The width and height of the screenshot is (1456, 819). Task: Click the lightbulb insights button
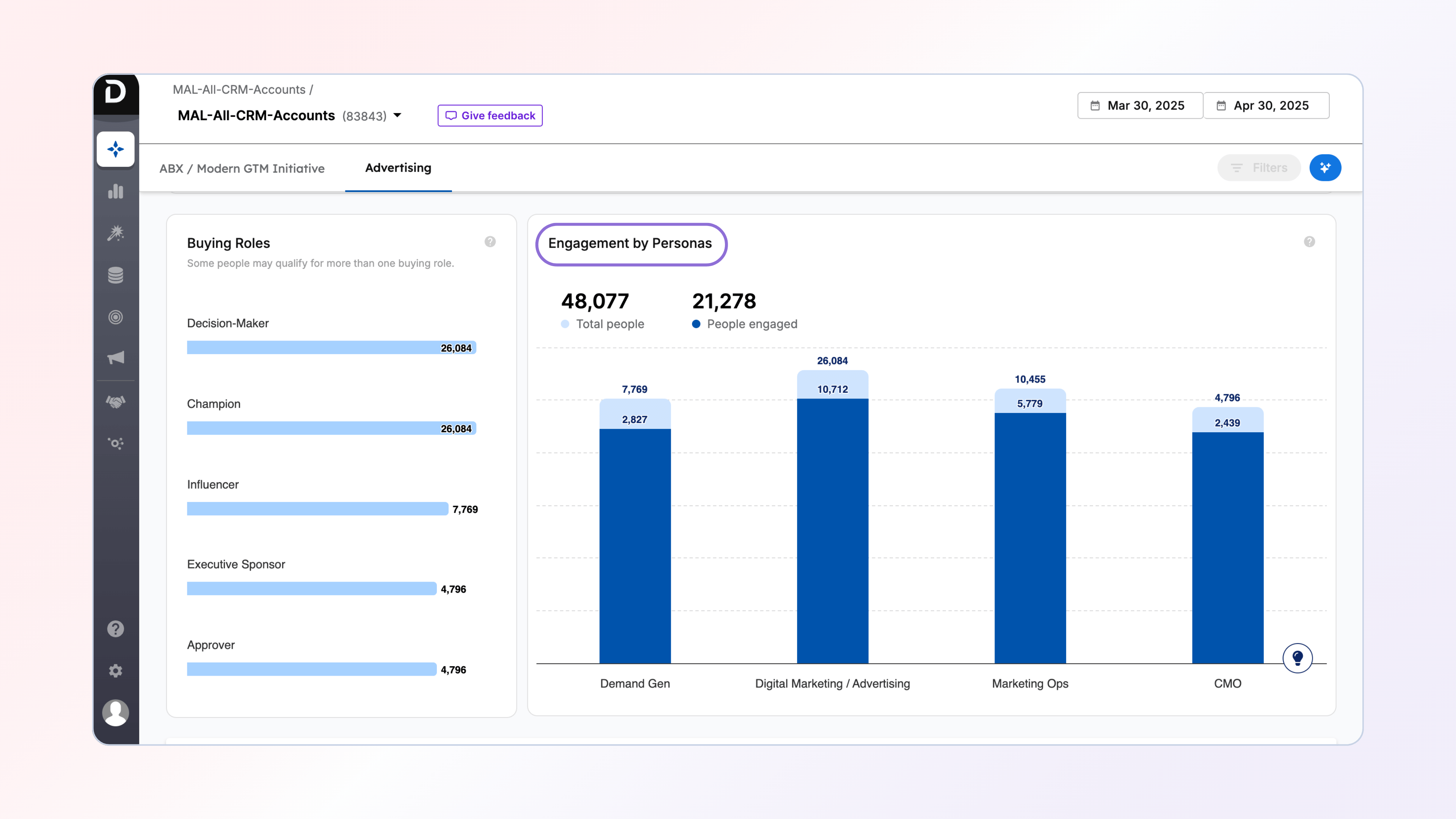1297,658
